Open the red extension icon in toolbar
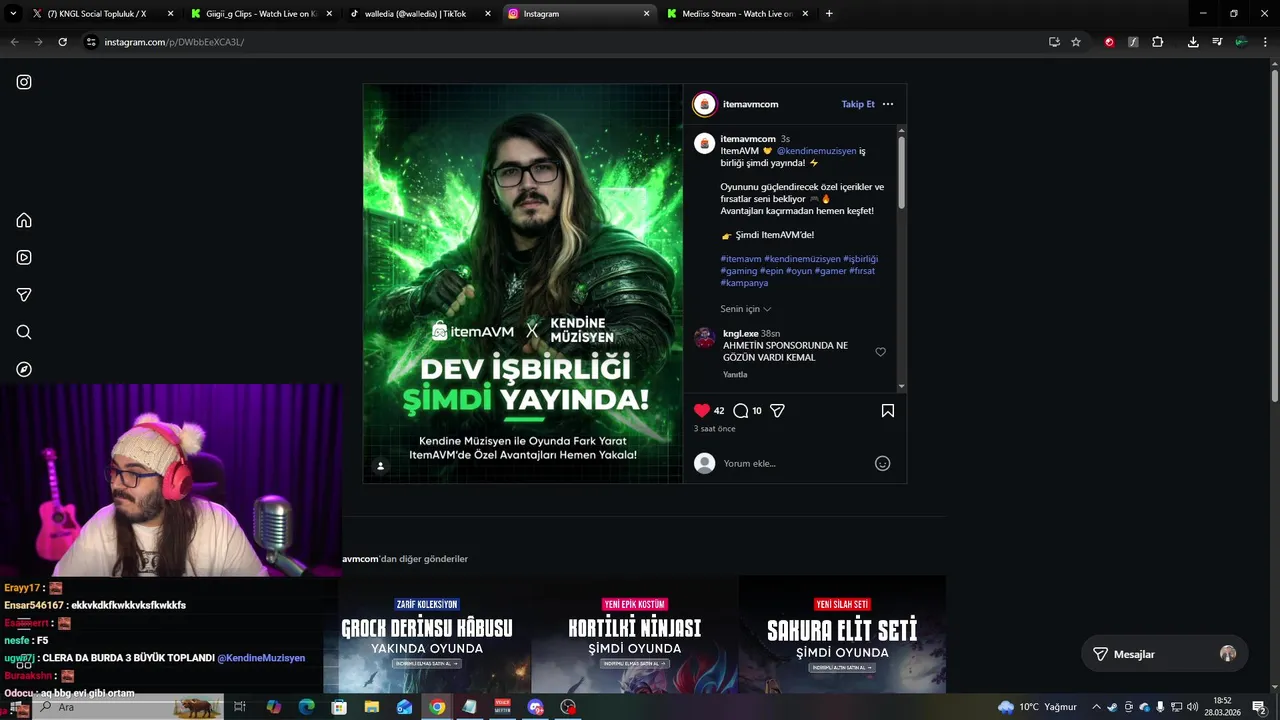The width and height of the screenshot is (1280, 720). coord(1109,42)
